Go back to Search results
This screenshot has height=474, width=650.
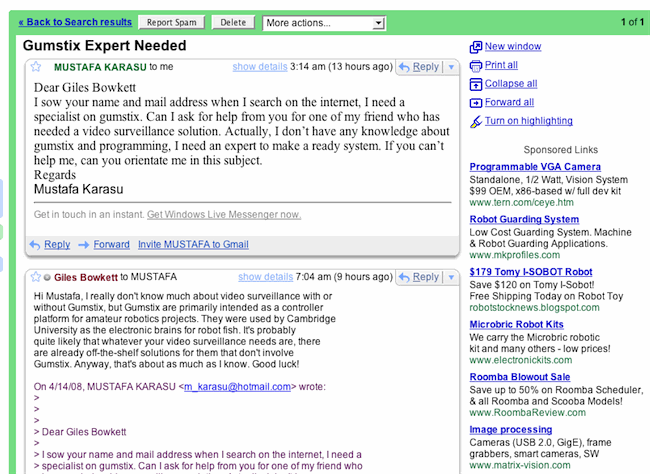coord(75,22)
